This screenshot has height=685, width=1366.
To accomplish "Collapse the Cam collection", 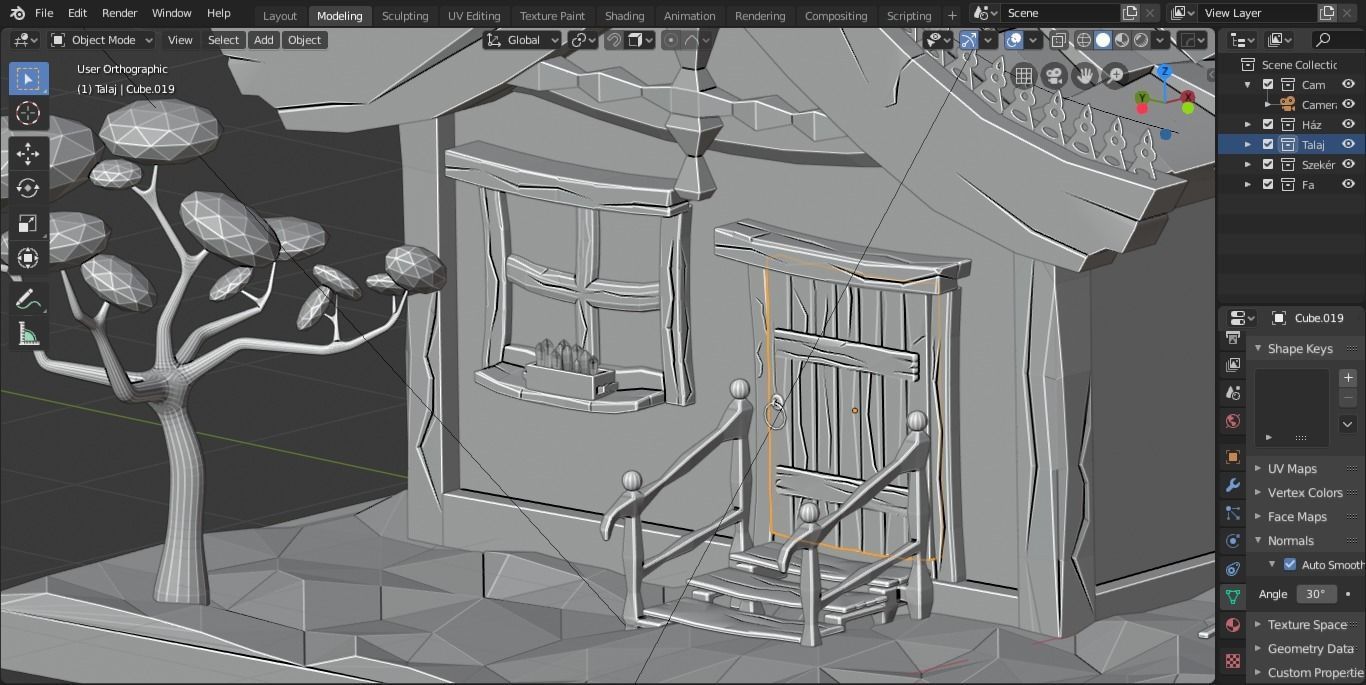I will [x=1247, y=84].
